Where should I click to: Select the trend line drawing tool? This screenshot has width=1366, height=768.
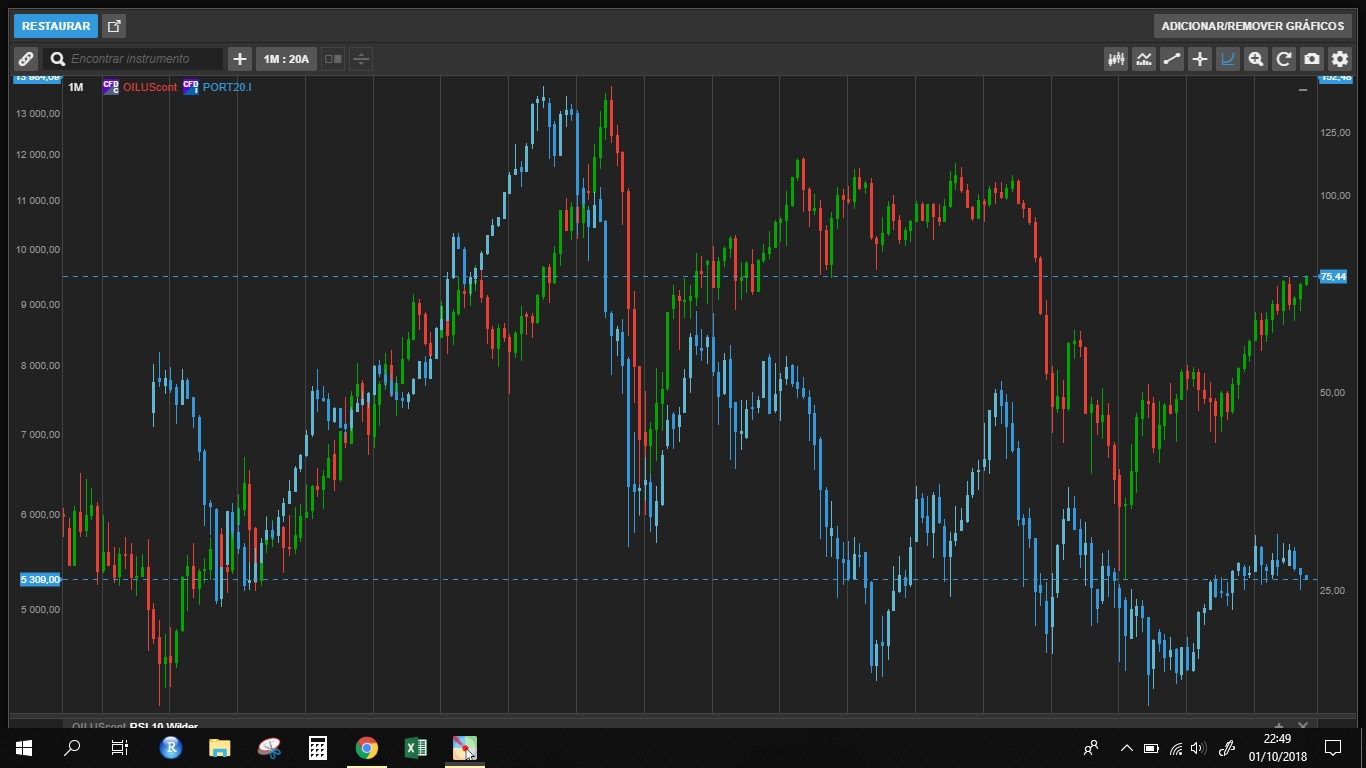click(1172, 59)
